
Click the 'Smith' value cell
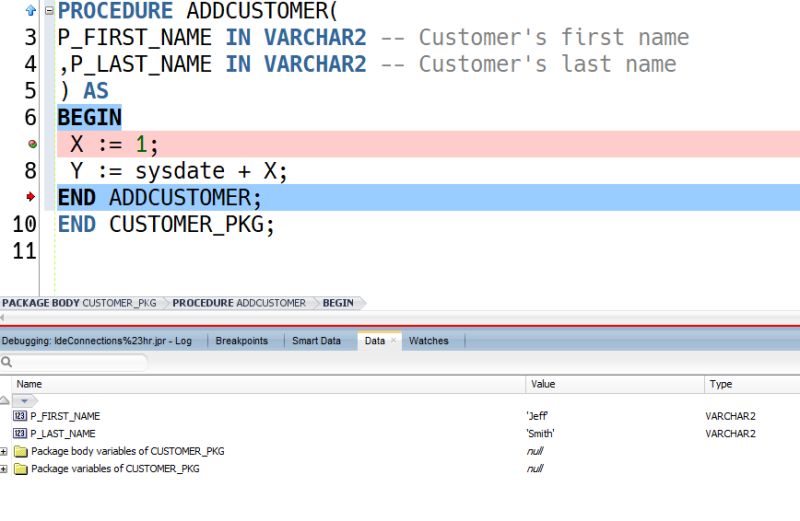(540, 433)
